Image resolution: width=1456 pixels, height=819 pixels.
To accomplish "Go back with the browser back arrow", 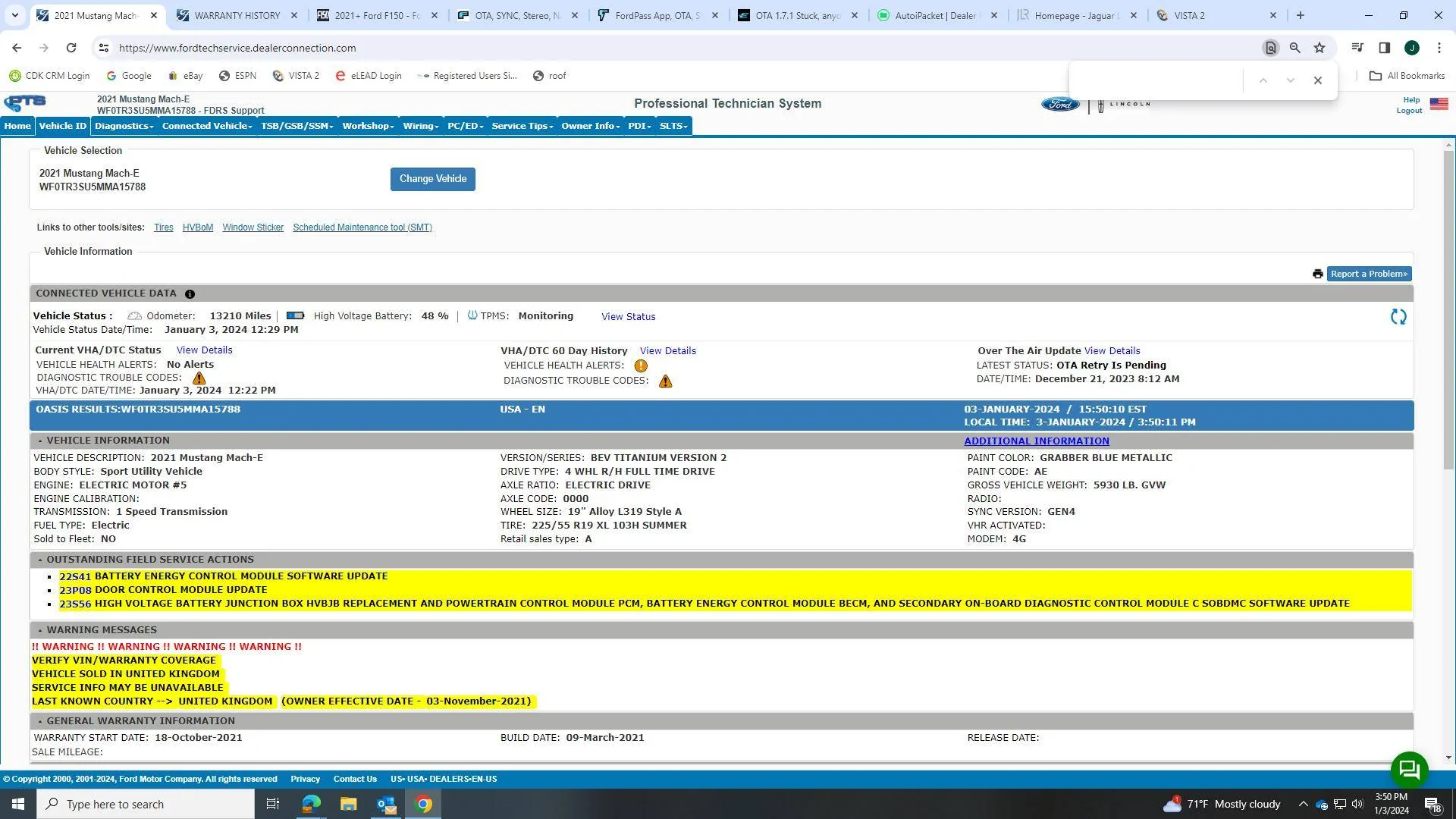I will coord(17,48).
